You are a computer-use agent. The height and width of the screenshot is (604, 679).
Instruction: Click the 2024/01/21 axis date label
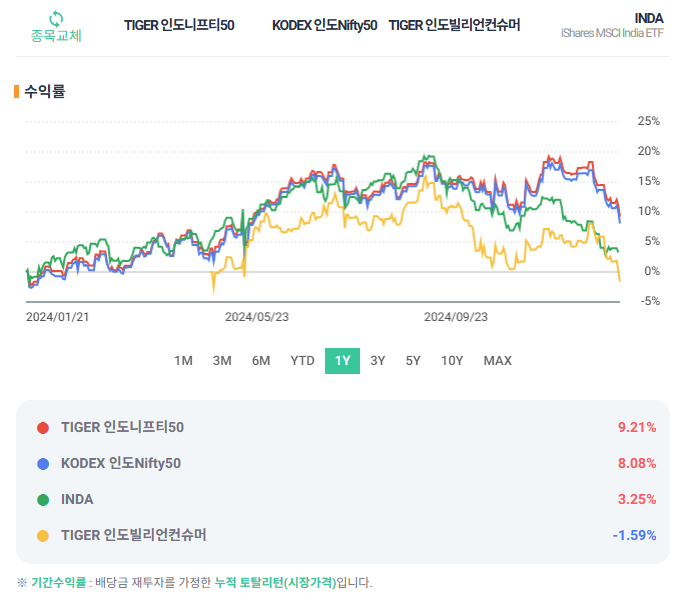[x=58, y=317]
